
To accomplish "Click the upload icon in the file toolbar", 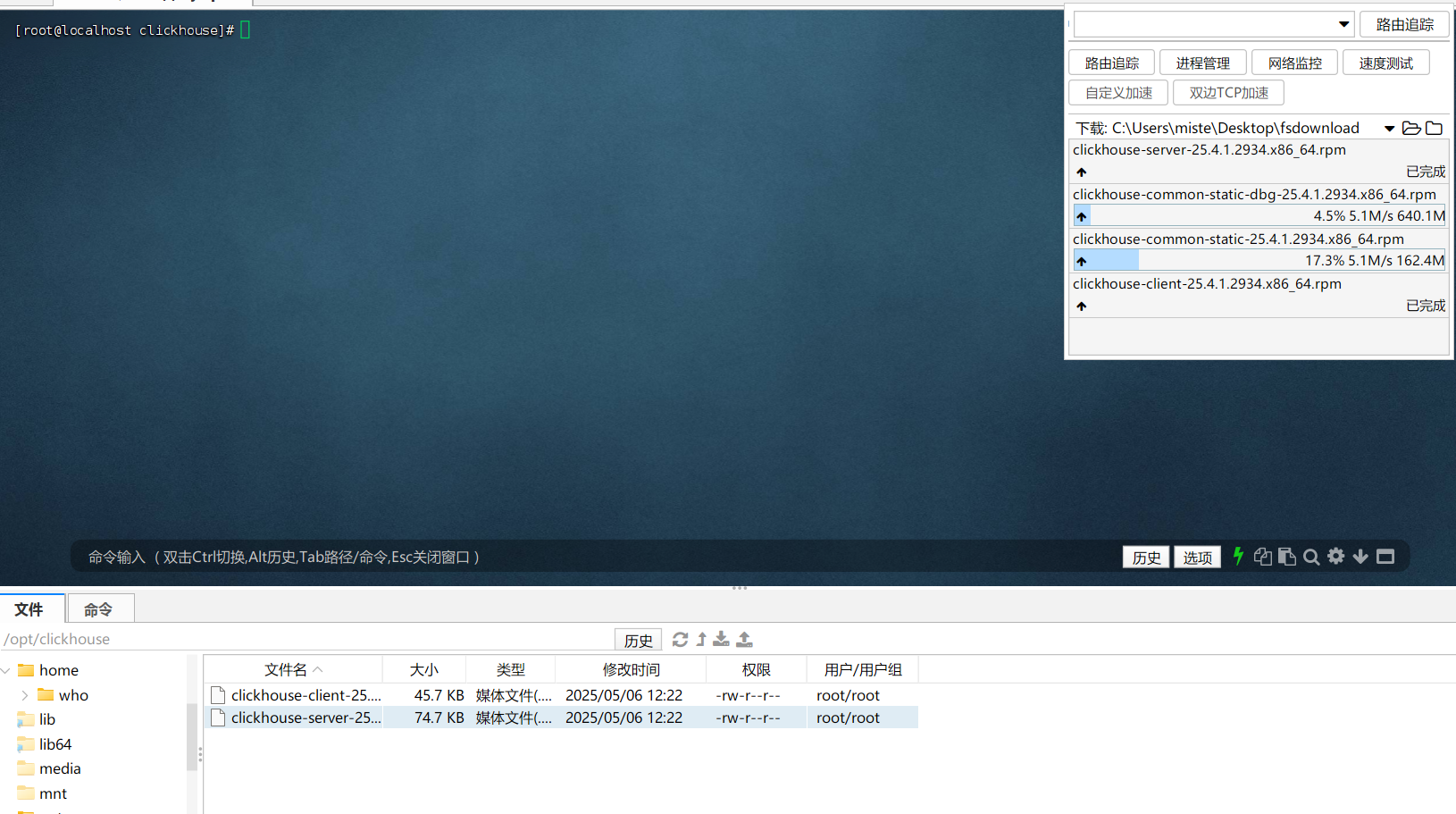I will tap(744, 639).
